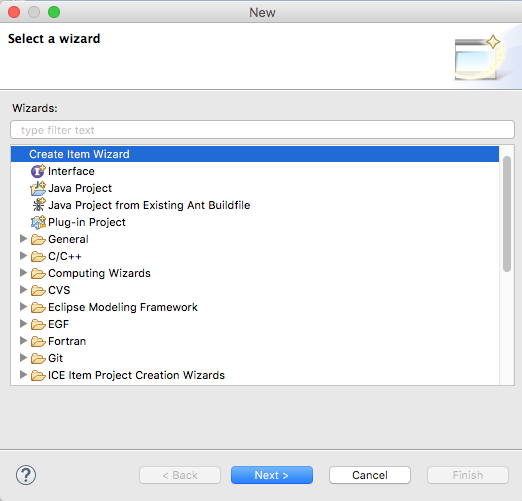Expand the C/C++ category
The image size is (522, 501).
point(23,256)
